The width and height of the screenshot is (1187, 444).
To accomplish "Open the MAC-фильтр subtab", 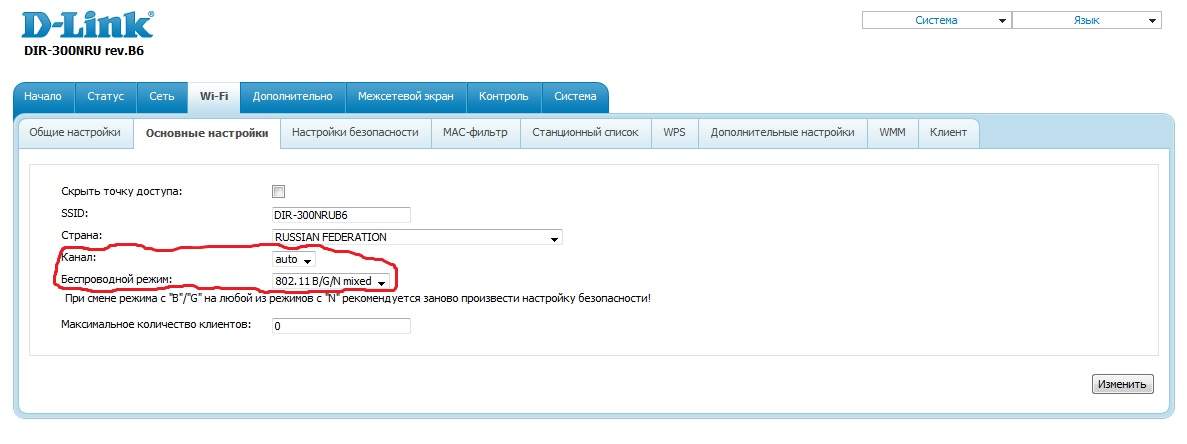I will (x=475, y=132).
